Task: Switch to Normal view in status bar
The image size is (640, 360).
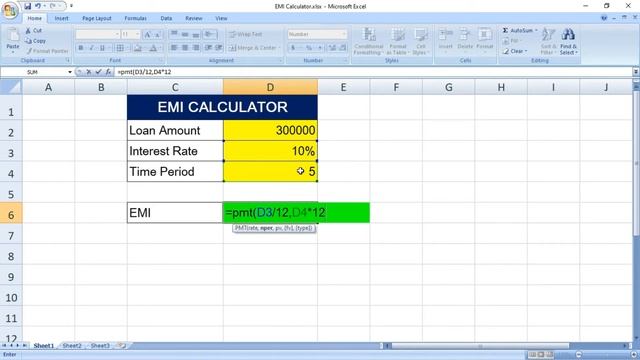Action: click(532, 354)
